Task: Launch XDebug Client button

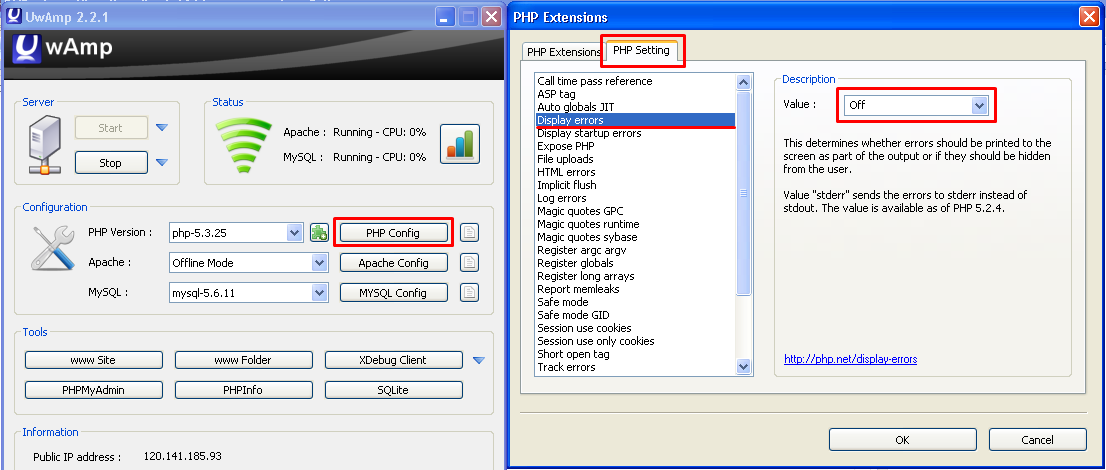Action: point(394,360)
